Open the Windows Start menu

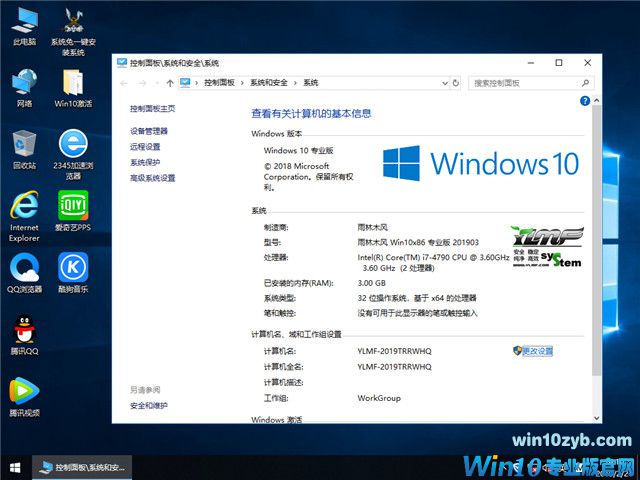click(15, 468)
